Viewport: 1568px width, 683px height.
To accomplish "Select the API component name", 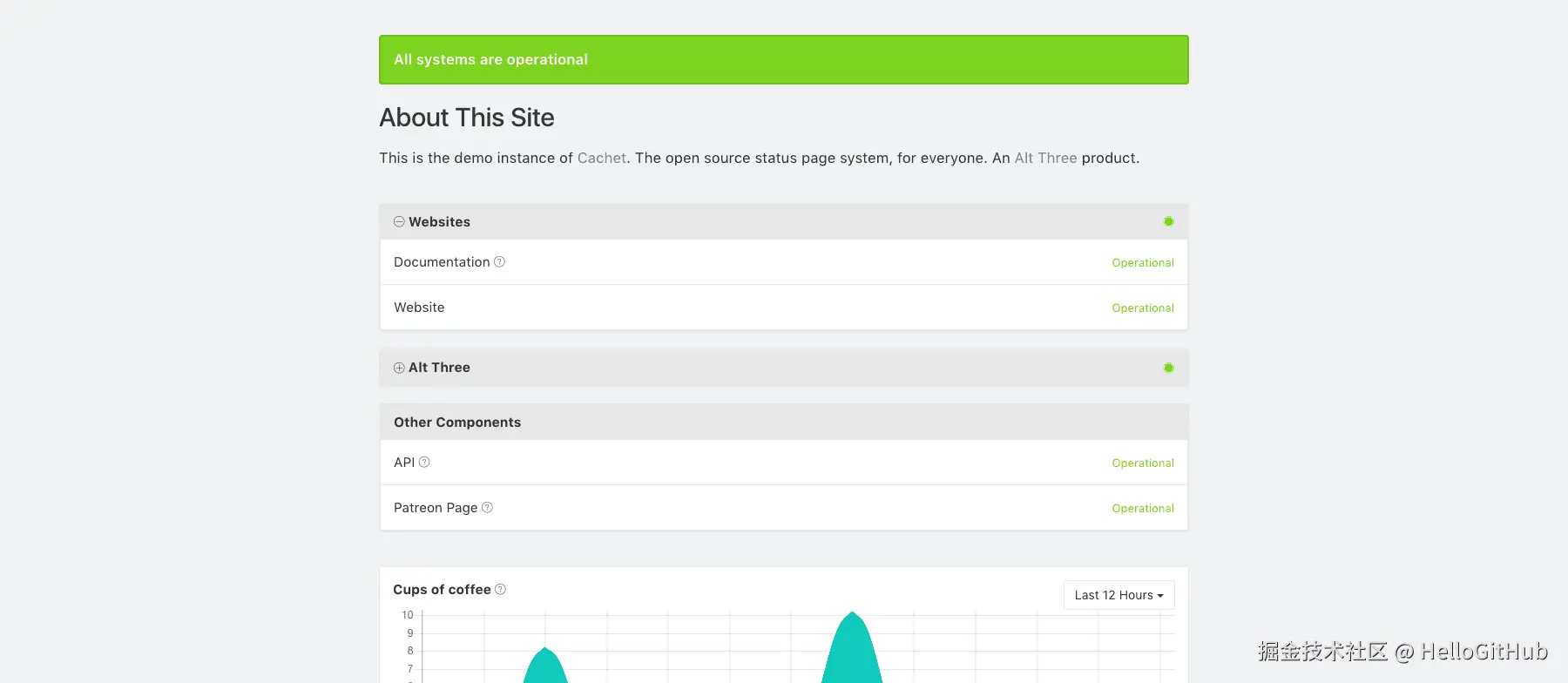I will pos(404,463).
